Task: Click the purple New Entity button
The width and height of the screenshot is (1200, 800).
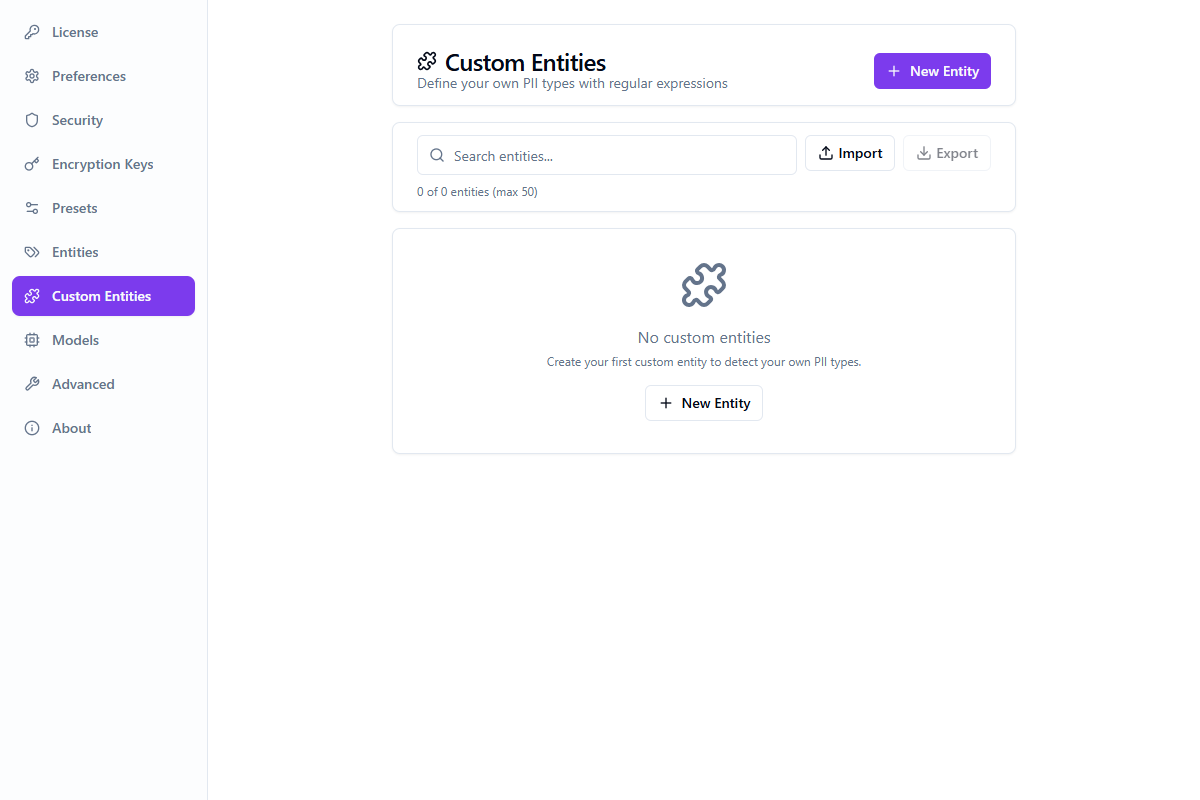Action: 932,70
